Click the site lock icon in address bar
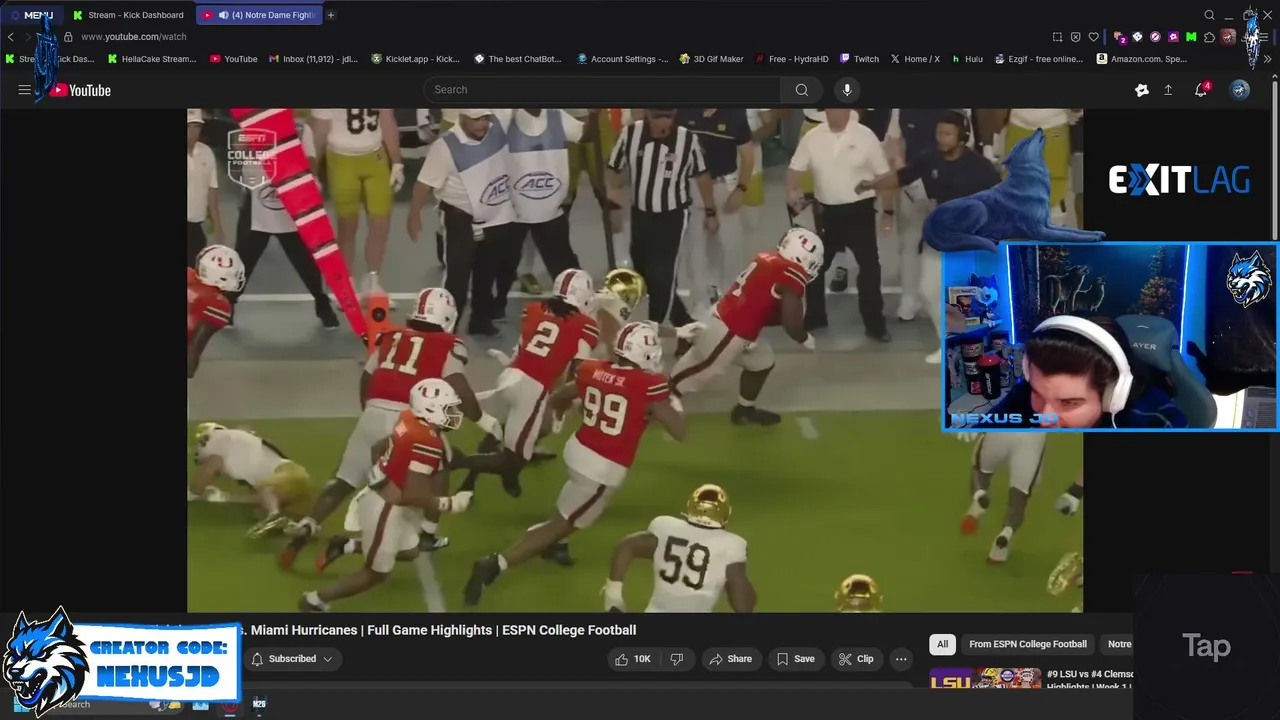This screenshot has height=720, width=1280. (68, 37)
